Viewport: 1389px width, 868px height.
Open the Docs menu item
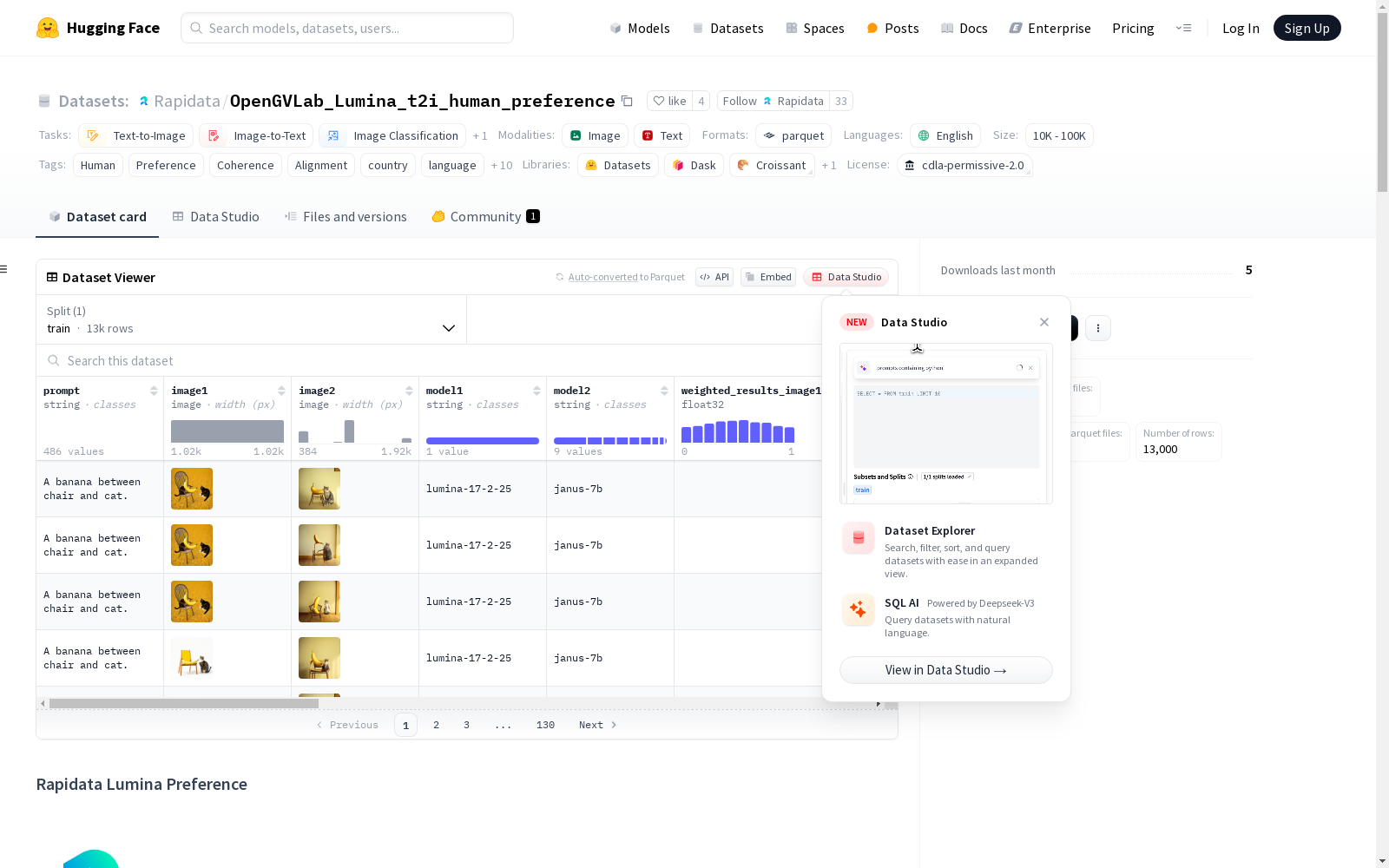coord(964,28)
